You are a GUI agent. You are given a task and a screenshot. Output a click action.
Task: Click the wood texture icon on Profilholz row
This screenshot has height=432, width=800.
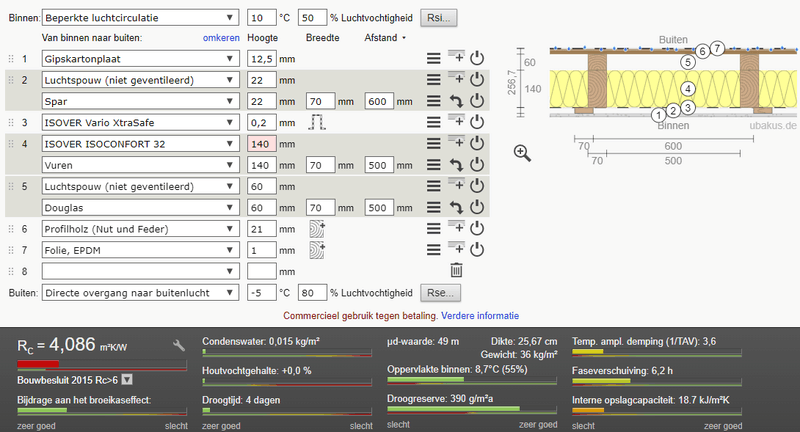click(x=317, y=229)
